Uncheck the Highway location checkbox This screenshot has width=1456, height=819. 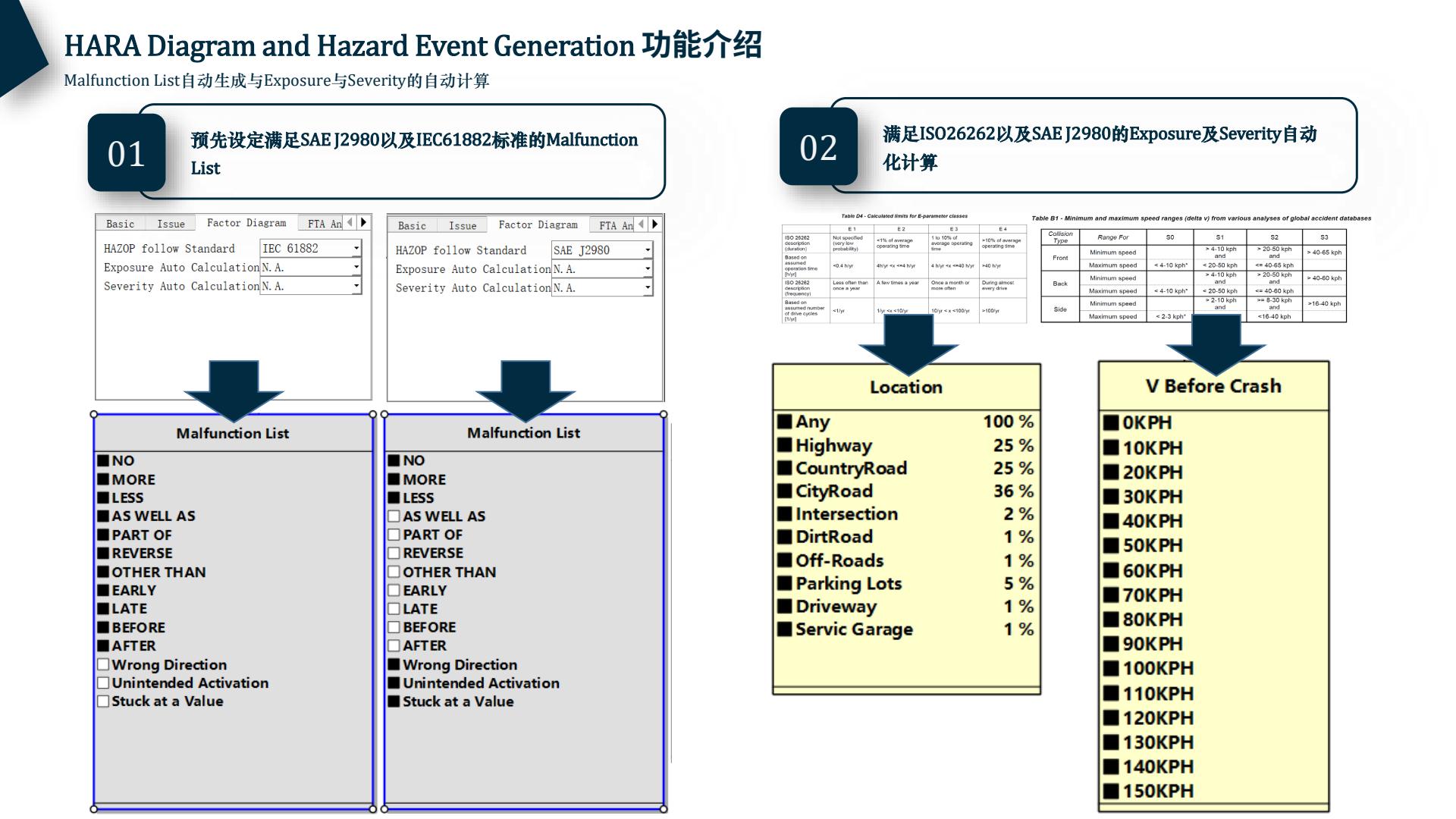click(785, 445)
